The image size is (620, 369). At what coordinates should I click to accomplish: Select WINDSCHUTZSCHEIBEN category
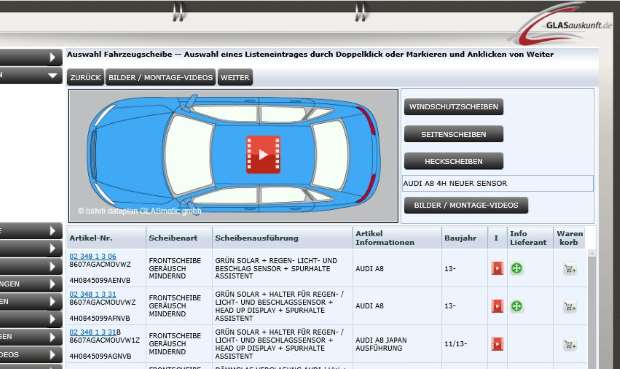tap(454, 107)
